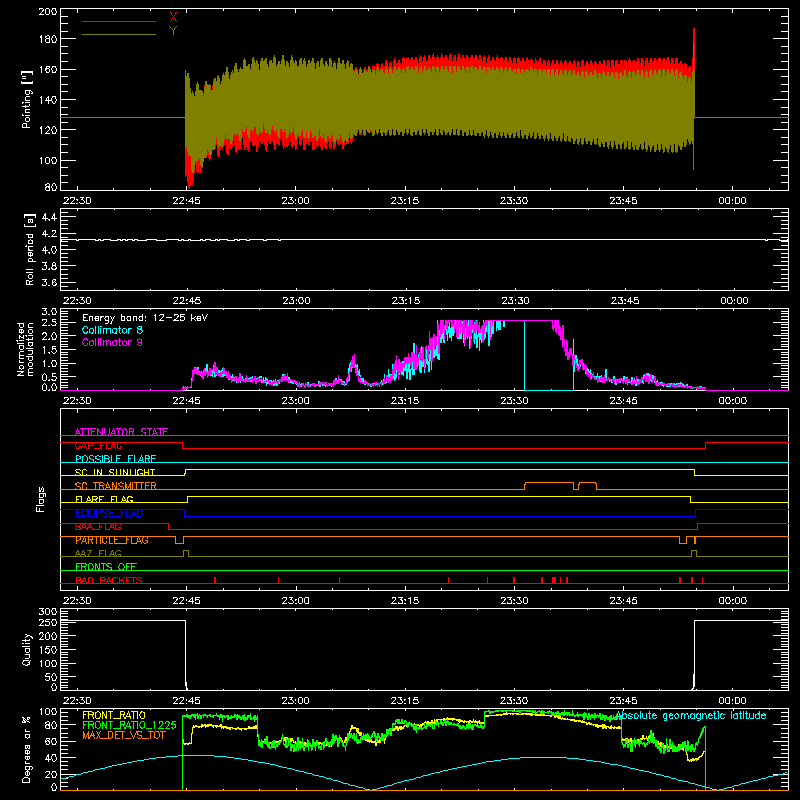Click the 22:30 time label below Quality plot

(77, 701)
